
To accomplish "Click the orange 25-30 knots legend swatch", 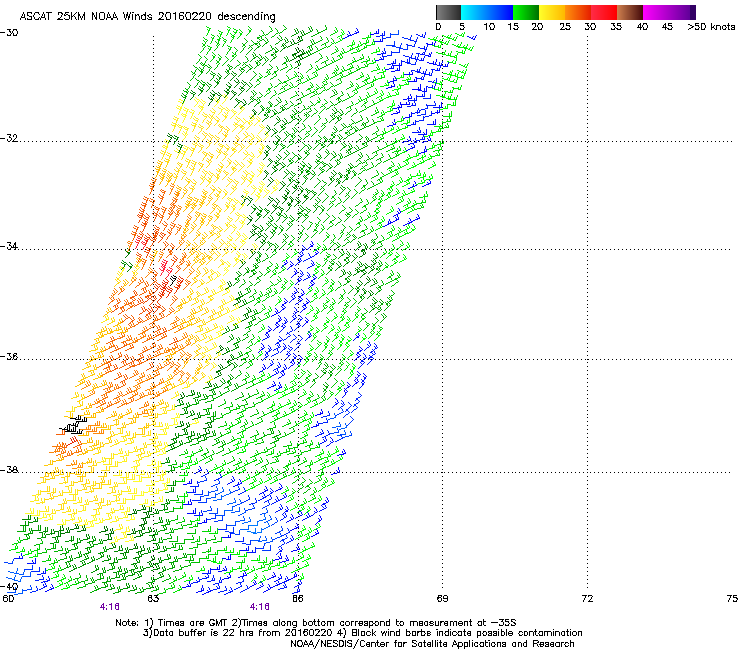I will tap(578, 12).
